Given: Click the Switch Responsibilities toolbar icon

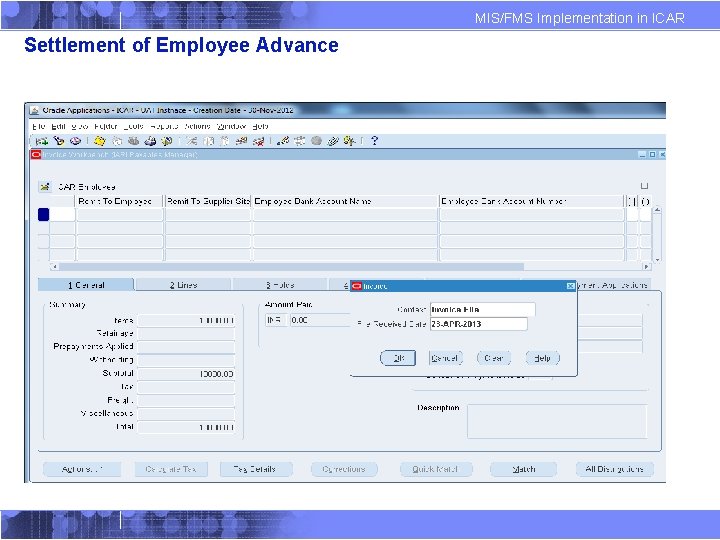Looking at the screenshot, I should [x=134, y=141].
